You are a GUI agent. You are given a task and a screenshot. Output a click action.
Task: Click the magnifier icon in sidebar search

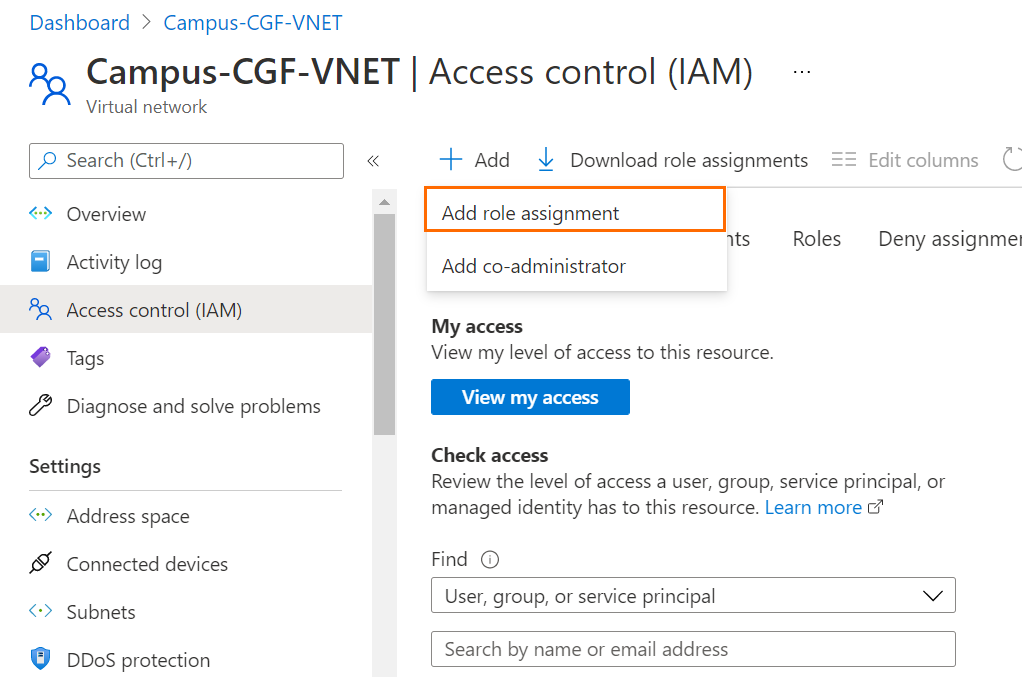47,160
